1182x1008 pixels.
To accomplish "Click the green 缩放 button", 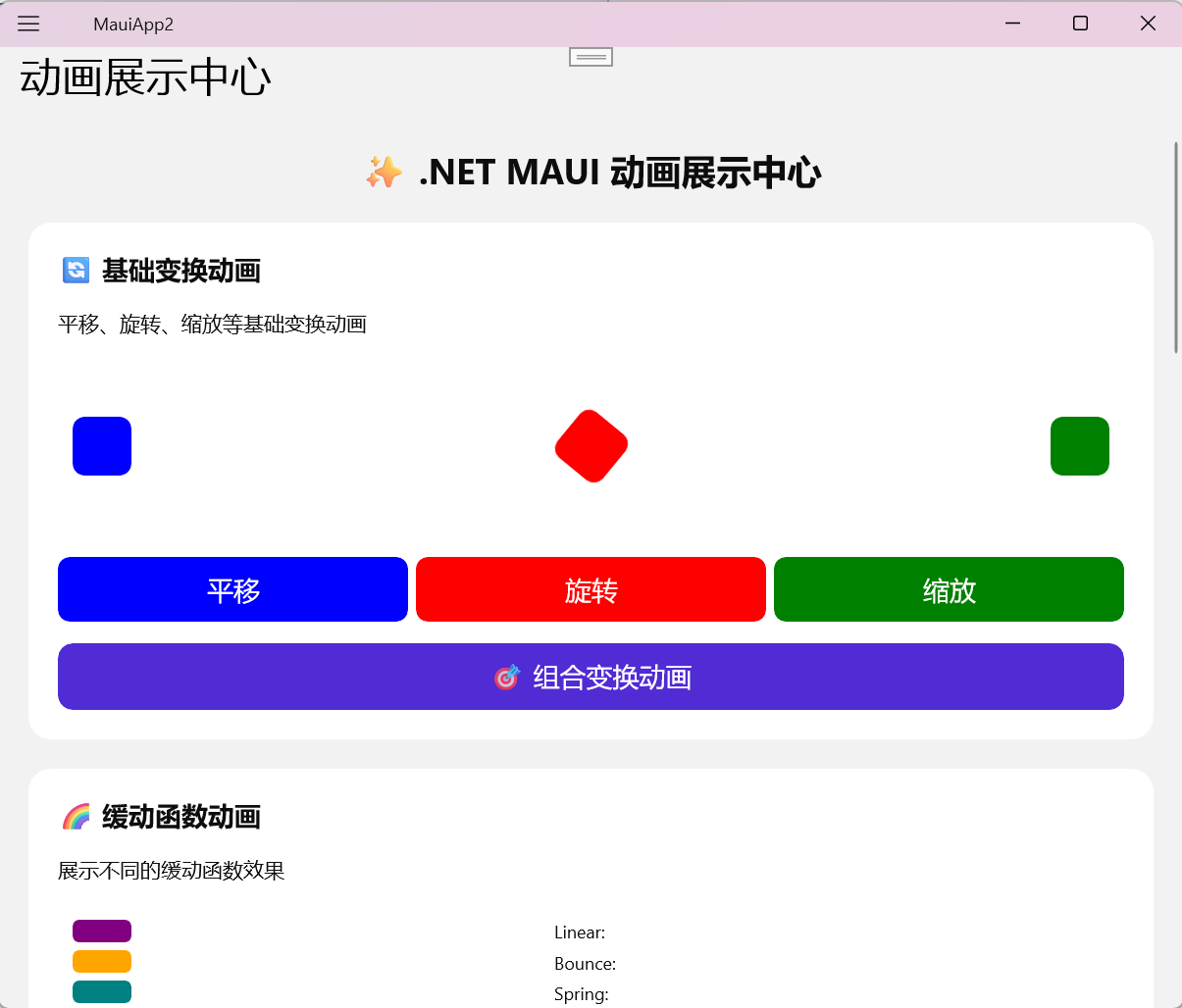I will click(x=949, y=589).
